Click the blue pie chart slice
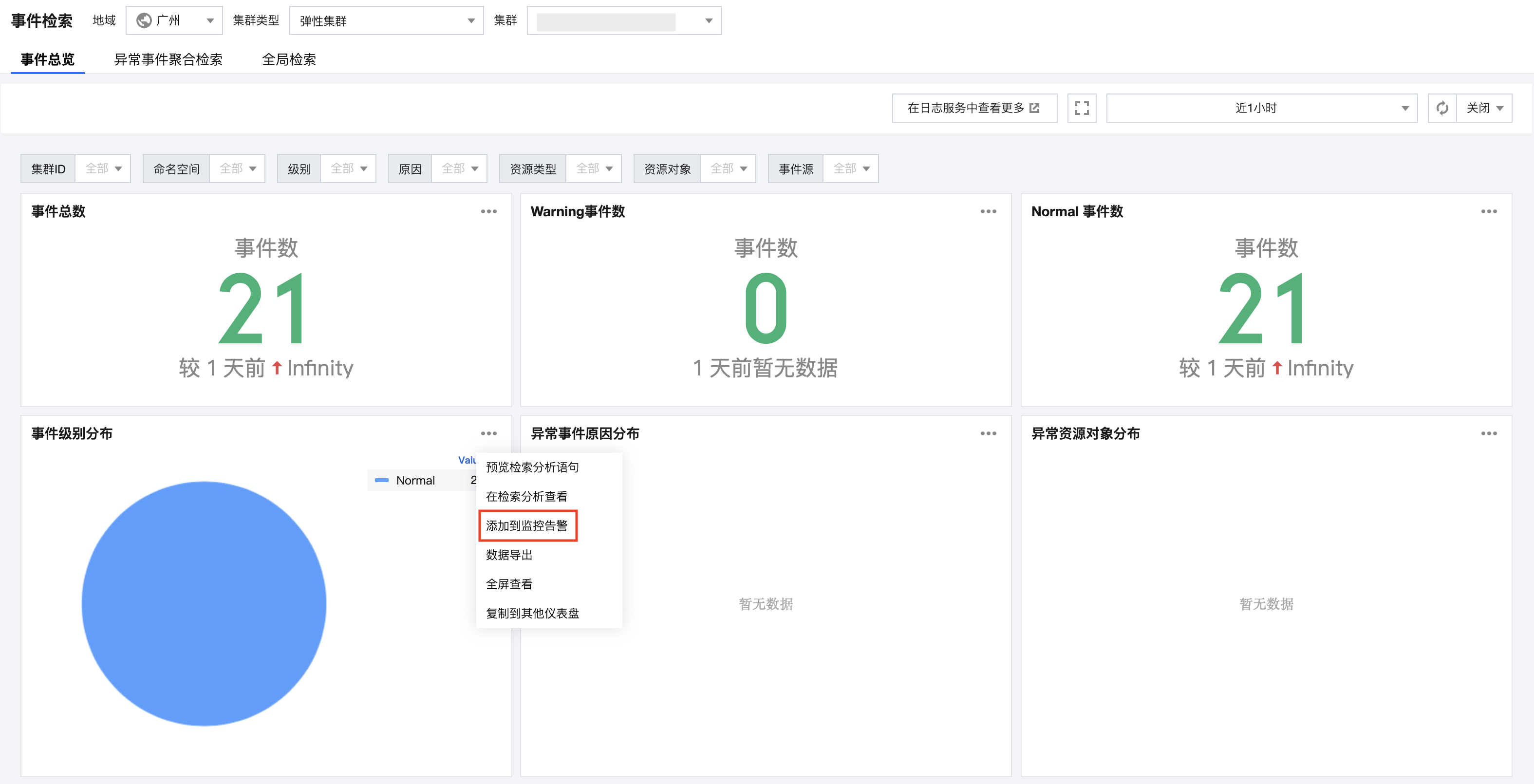This screenshot has height=784, width=1534. coord(204,604)
